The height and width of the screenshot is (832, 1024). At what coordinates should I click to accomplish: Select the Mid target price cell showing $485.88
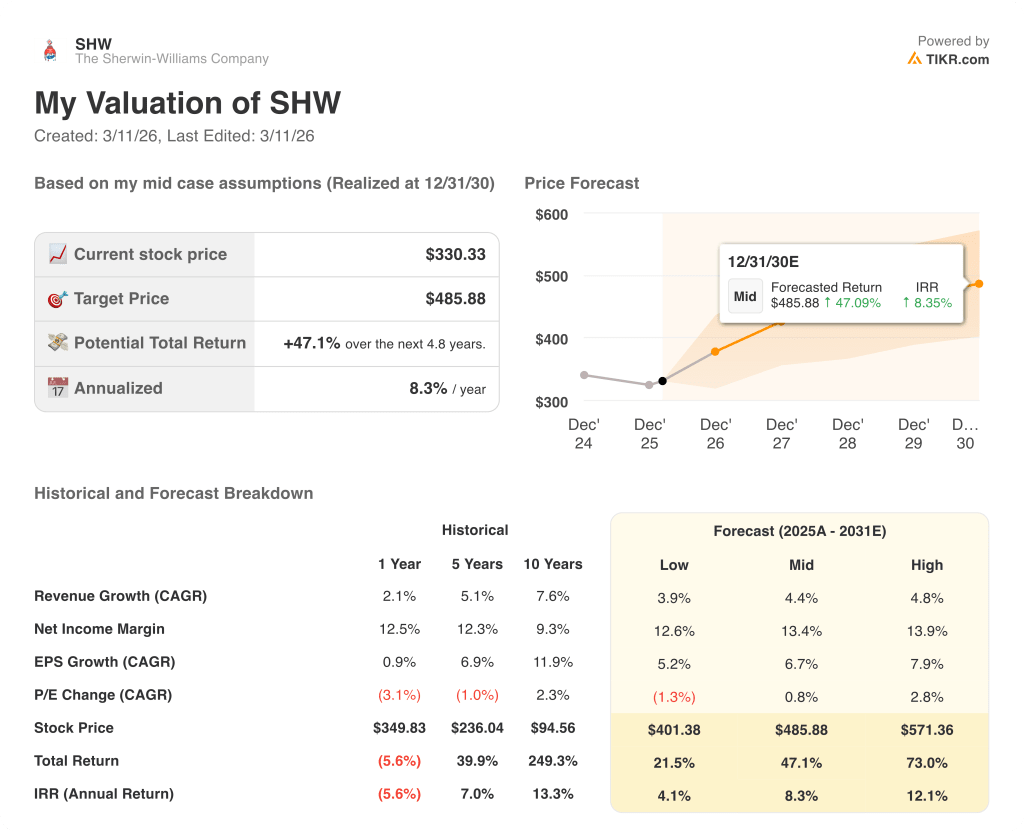[x=801, y=730]
